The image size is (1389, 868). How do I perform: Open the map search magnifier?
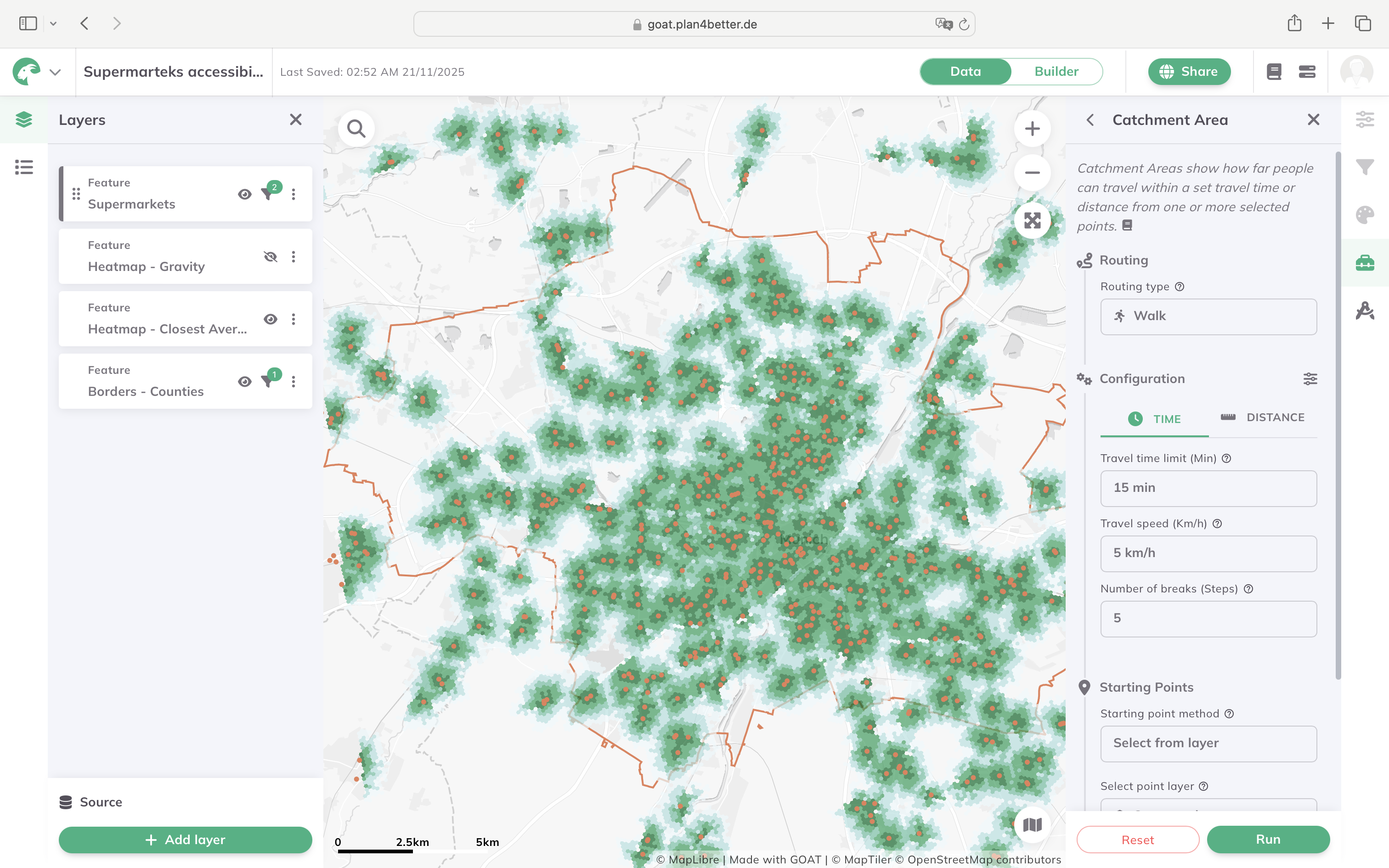tap(356, 129)
